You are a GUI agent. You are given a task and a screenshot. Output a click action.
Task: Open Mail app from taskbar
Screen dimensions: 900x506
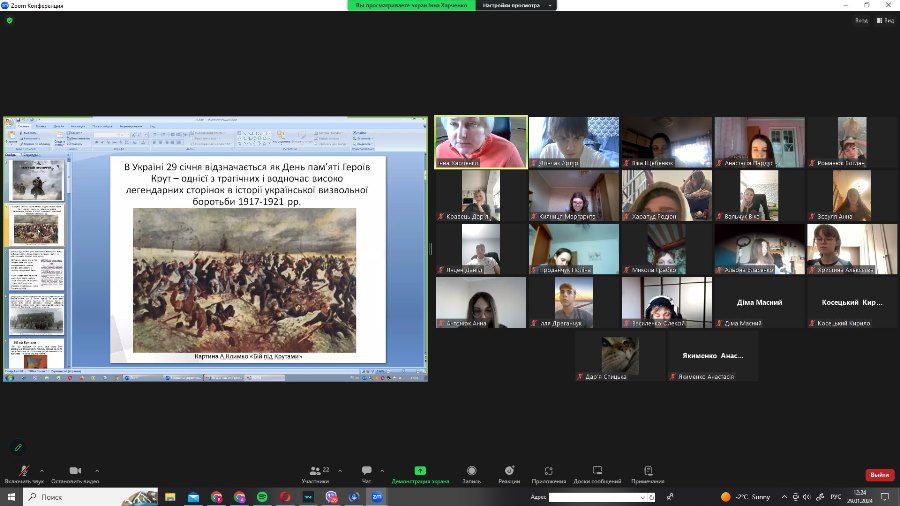(193, 497)
